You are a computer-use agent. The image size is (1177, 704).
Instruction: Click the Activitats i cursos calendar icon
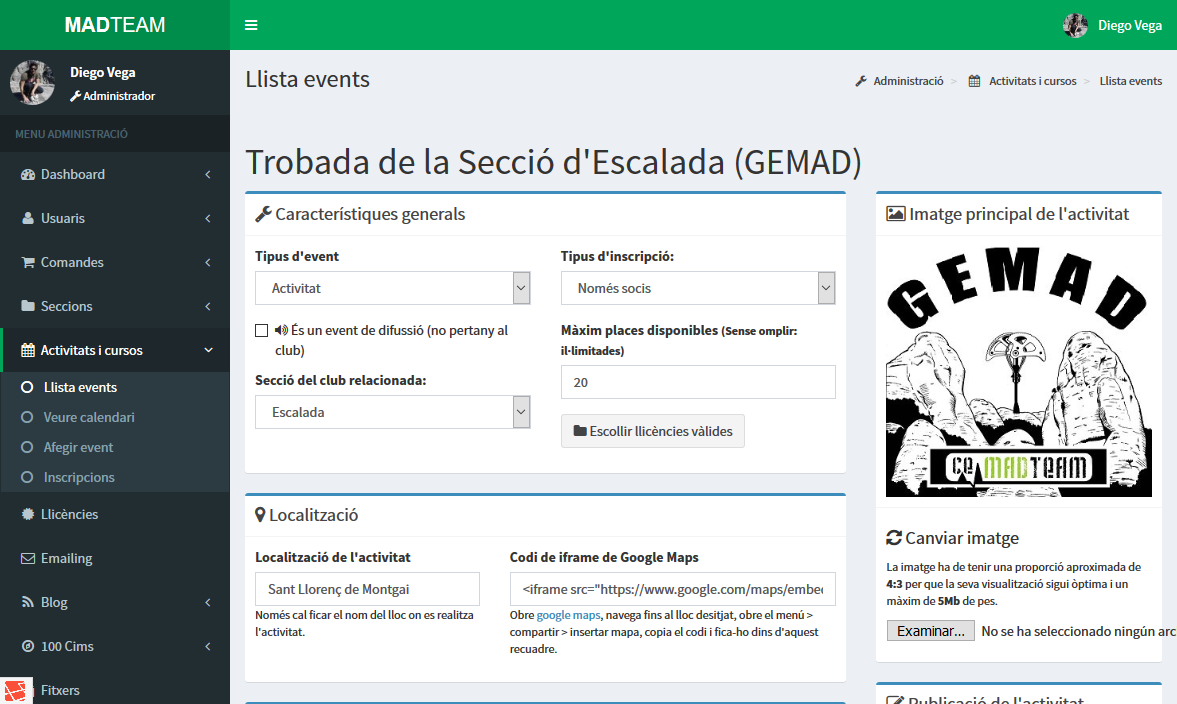(28, 350)
